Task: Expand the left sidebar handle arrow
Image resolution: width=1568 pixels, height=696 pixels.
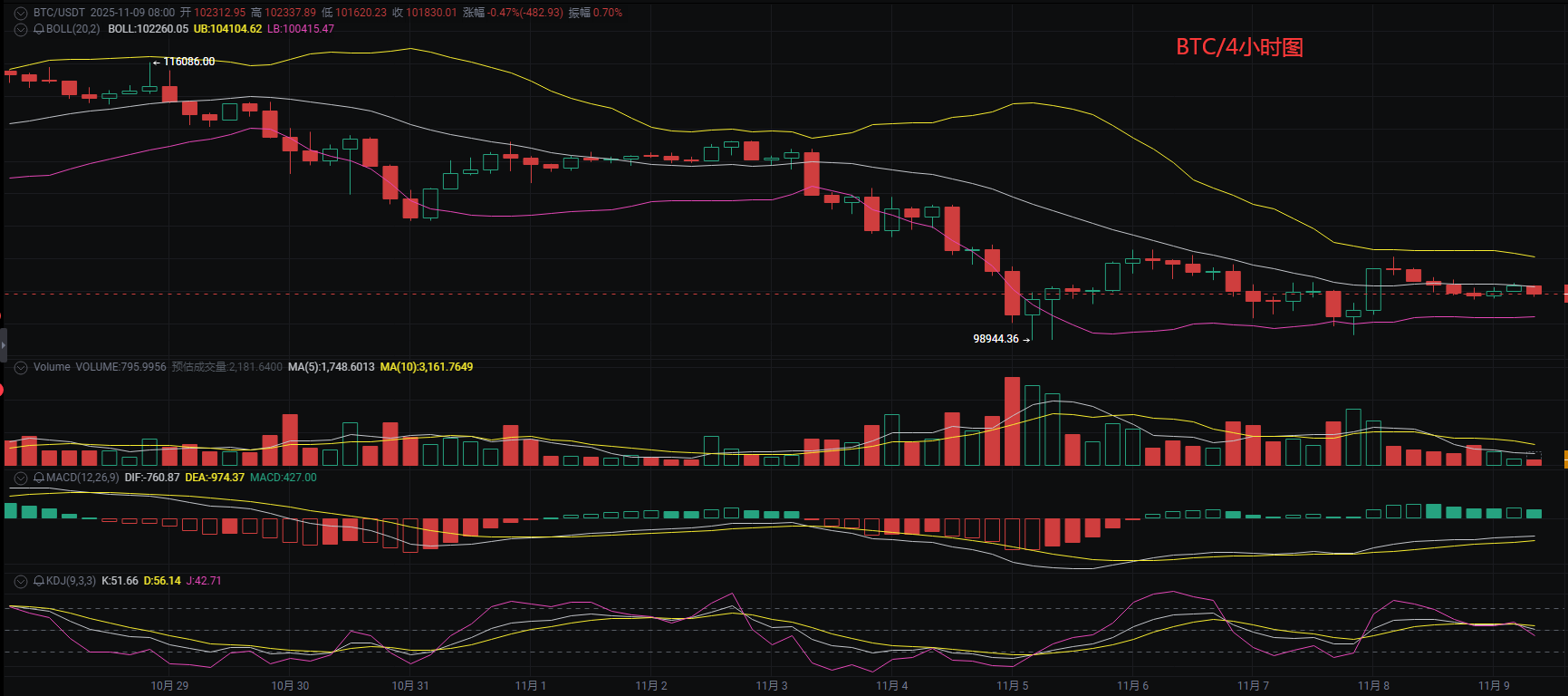Action: coord(3,345)
